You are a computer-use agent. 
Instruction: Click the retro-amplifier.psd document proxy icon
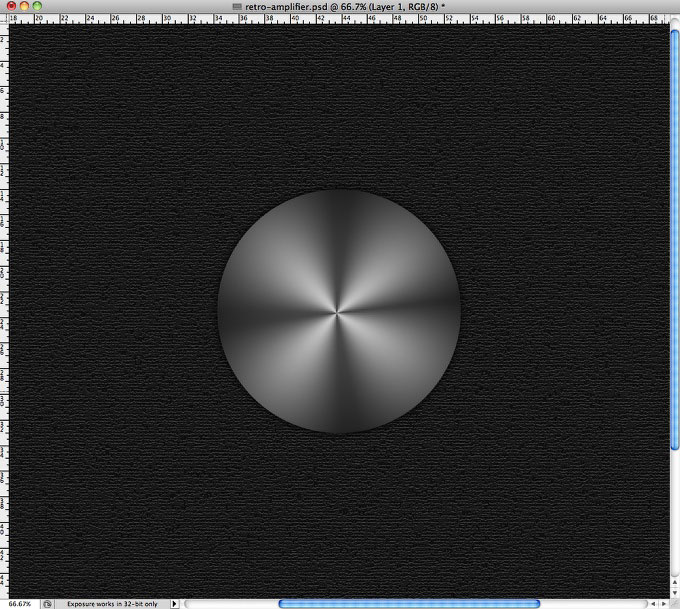[x=237, y=7]
